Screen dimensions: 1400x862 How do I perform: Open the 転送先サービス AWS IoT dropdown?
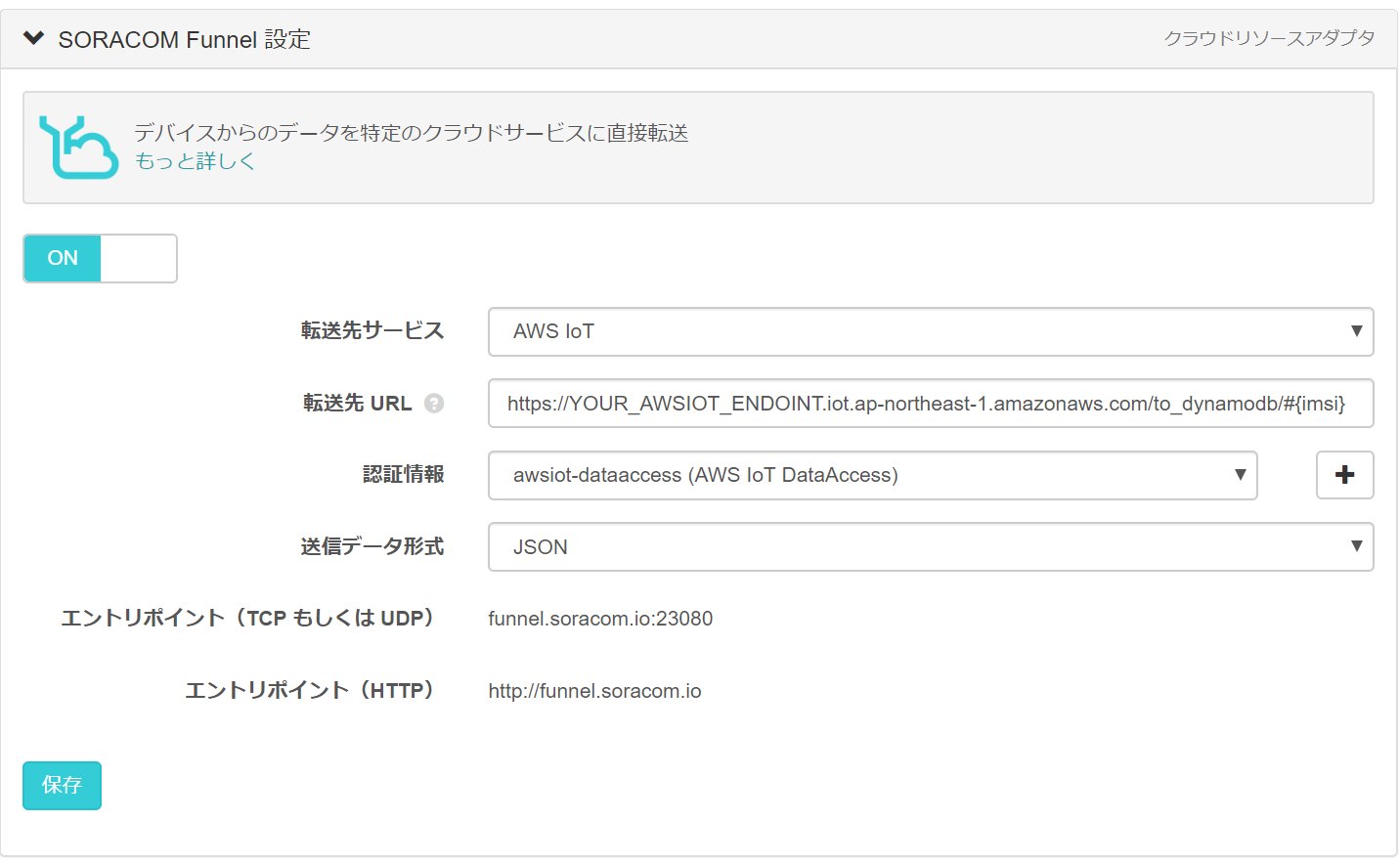pyautogui.click(x=931, y=331)
